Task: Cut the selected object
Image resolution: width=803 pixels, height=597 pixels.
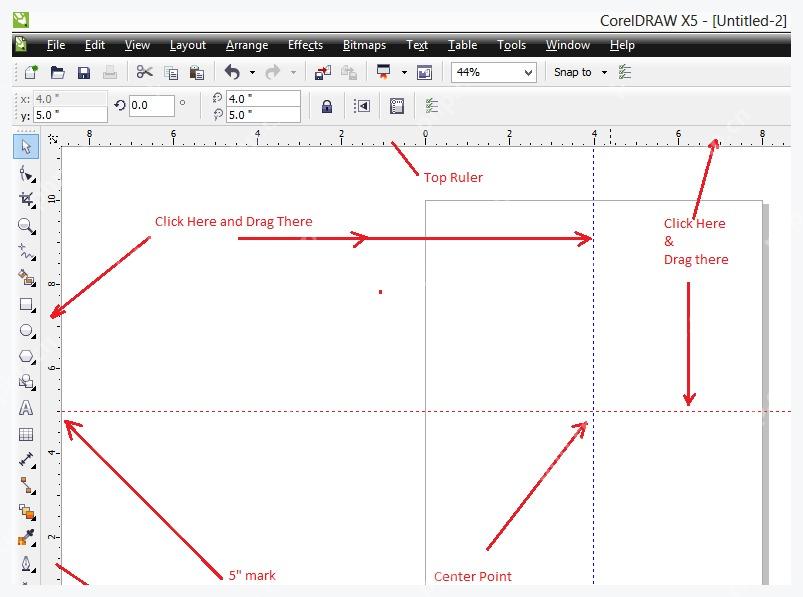Action: pos(144,72)
